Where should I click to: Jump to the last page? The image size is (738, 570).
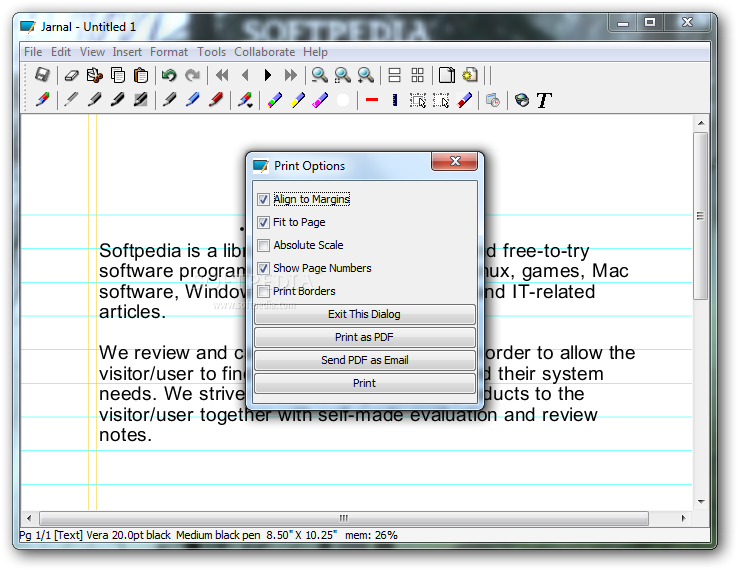291,75
